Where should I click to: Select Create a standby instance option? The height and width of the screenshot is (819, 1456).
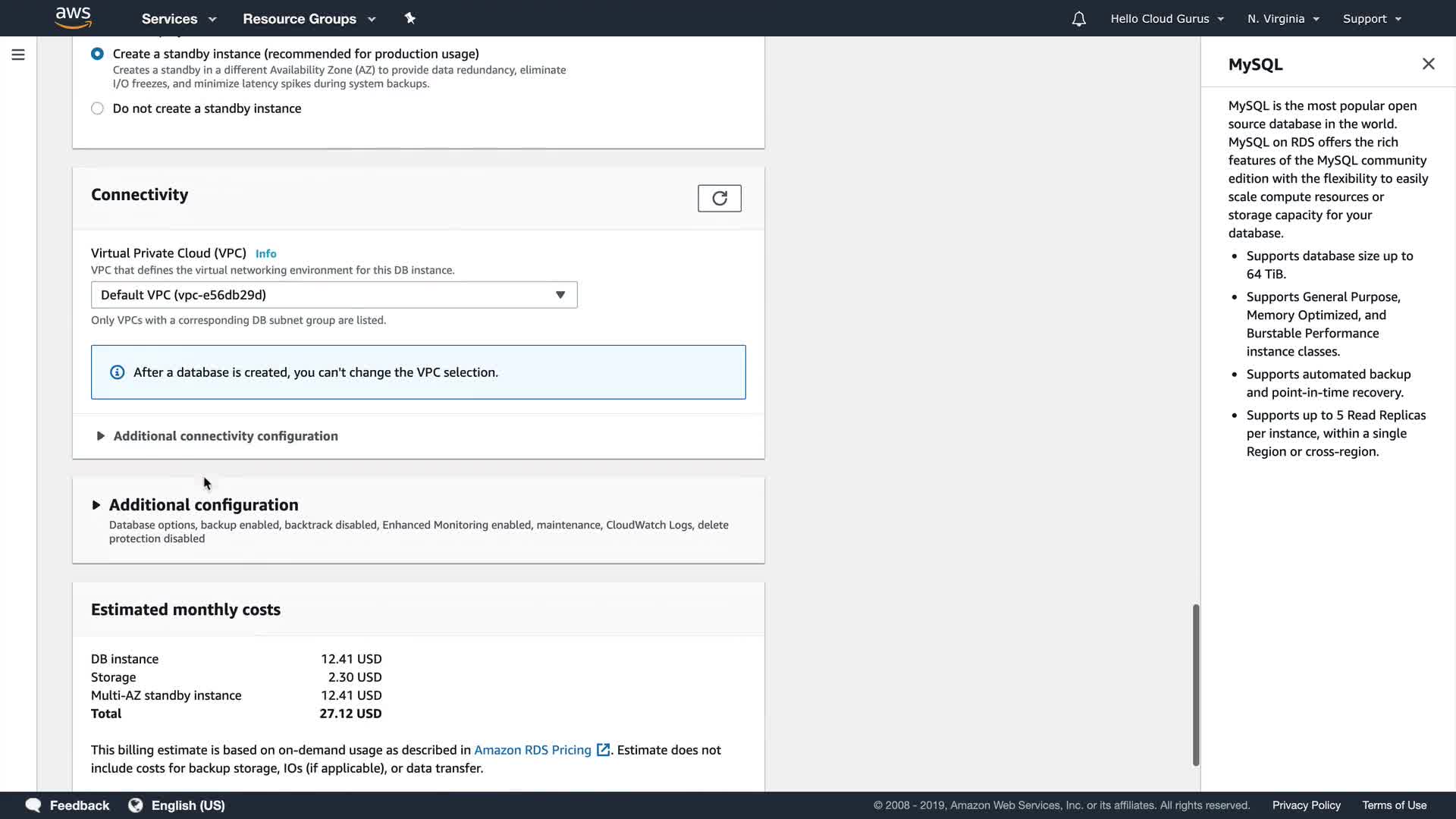(98, 54)
